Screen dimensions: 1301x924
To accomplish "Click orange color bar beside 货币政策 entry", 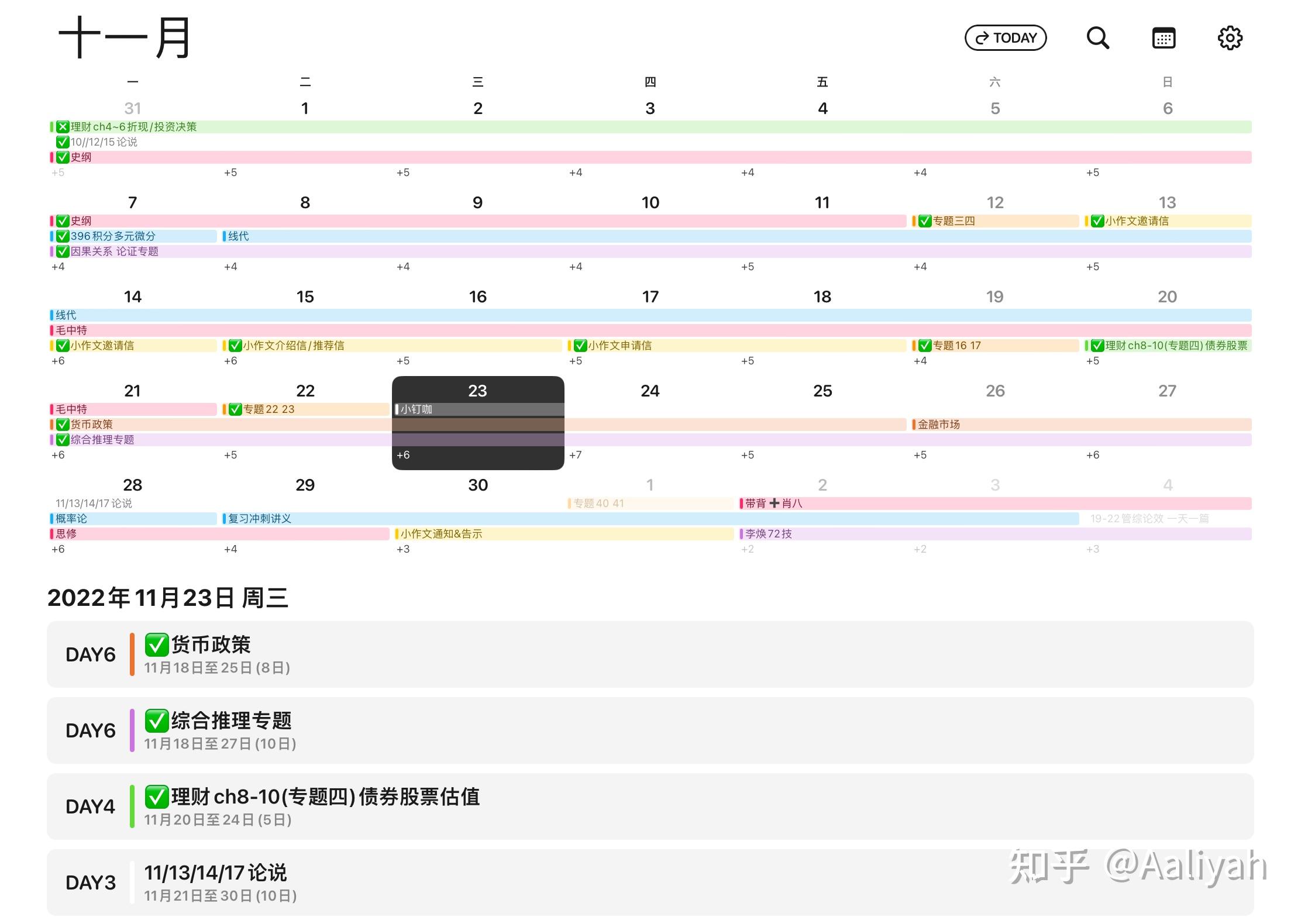I will [x=132, y=654].
